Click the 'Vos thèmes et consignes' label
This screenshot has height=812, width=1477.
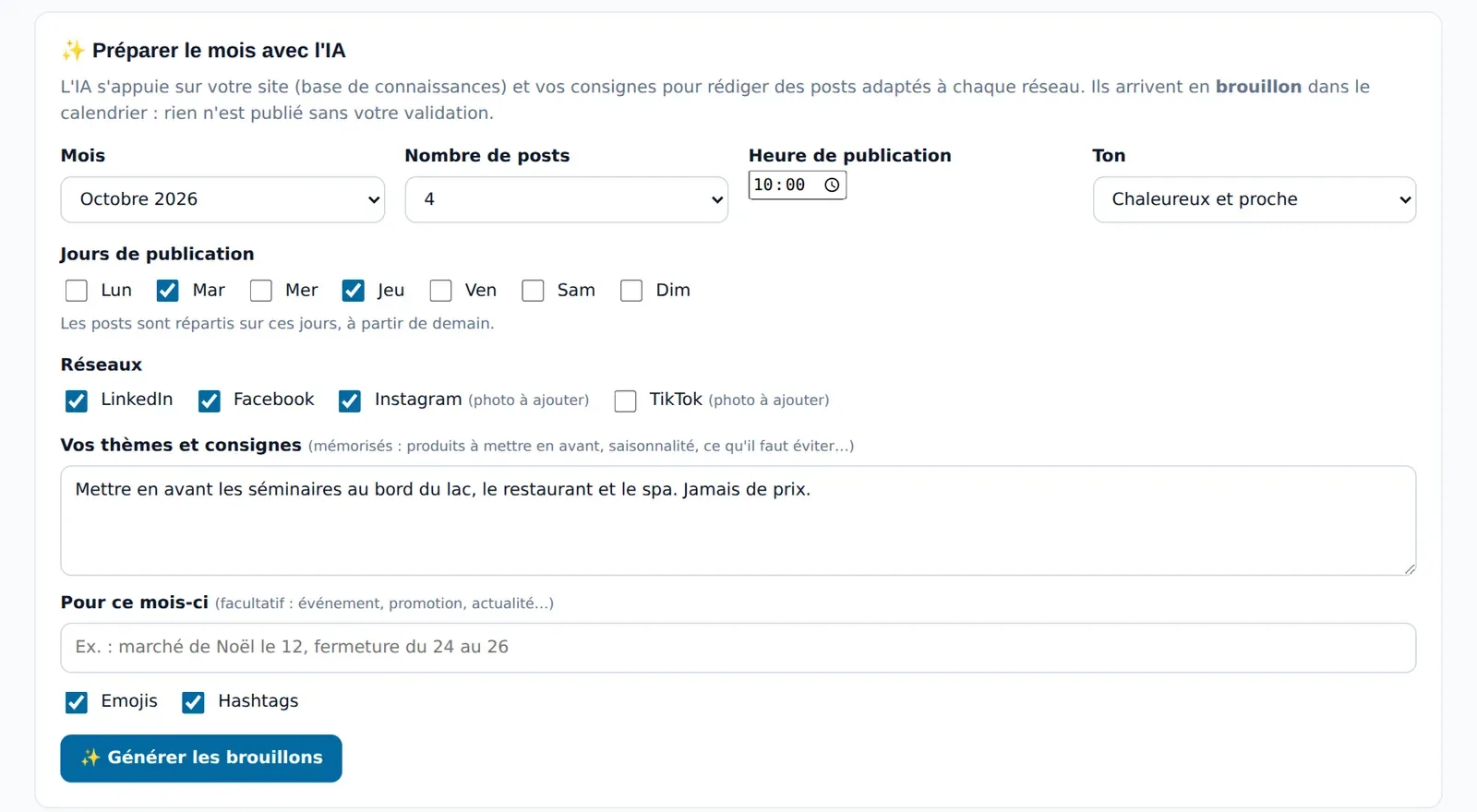tap(181, 446)
